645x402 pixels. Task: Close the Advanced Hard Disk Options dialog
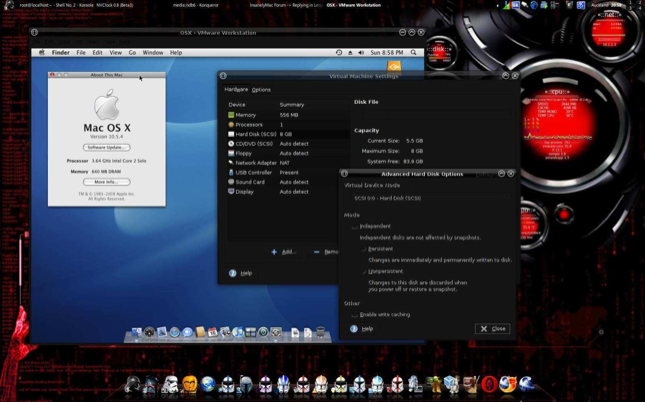(x=493, y=328)
